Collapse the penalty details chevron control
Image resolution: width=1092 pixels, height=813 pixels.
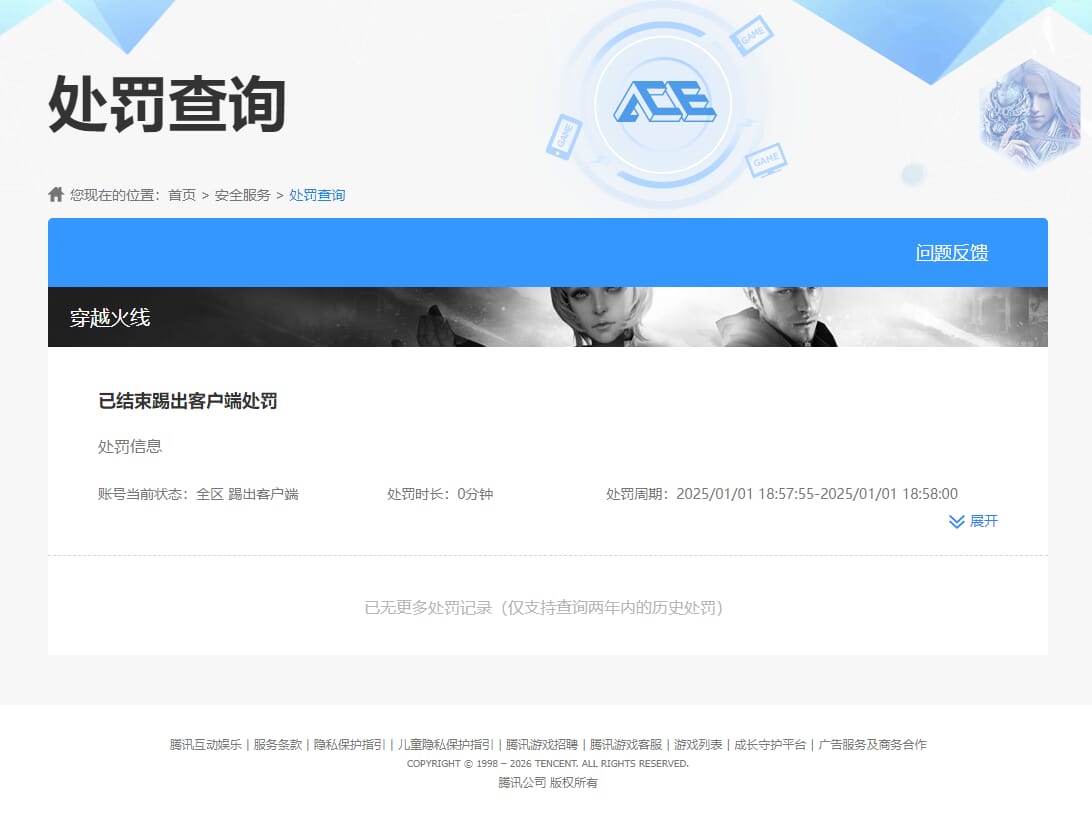point(956,521)
